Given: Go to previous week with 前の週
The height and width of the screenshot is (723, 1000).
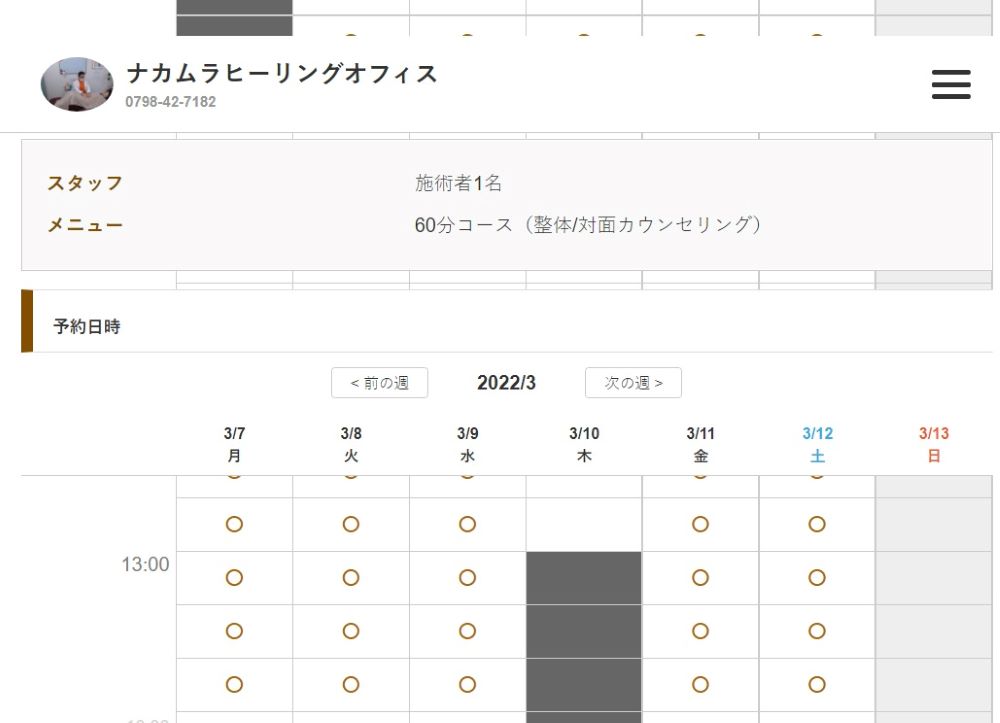Looking at the screenshot, I should click(x=379, y=383).
